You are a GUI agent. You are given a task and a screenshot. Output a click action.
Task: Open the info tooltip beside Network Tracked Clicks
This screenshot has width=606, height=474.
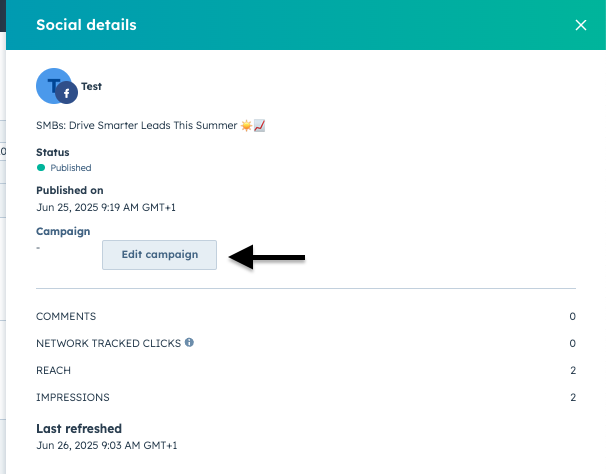click(x=189, y=342)
